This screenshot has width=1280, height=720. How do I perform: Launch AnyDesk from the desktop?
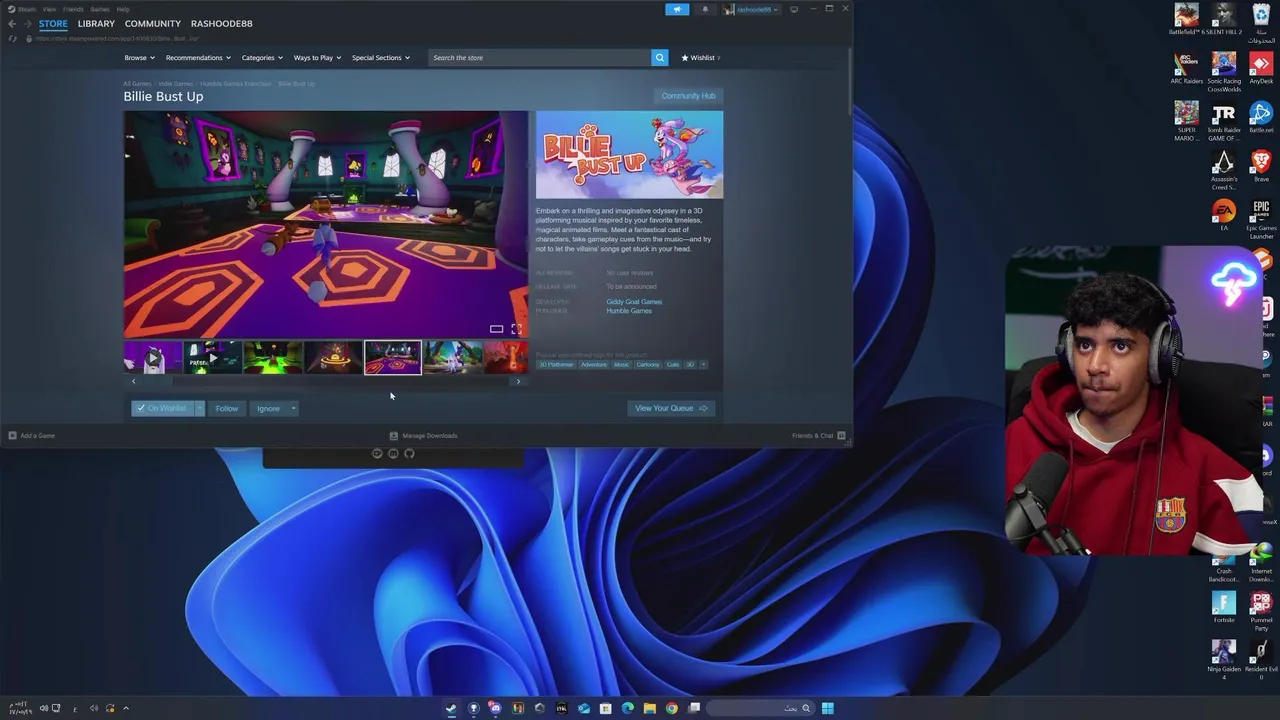click(1261, 69)
